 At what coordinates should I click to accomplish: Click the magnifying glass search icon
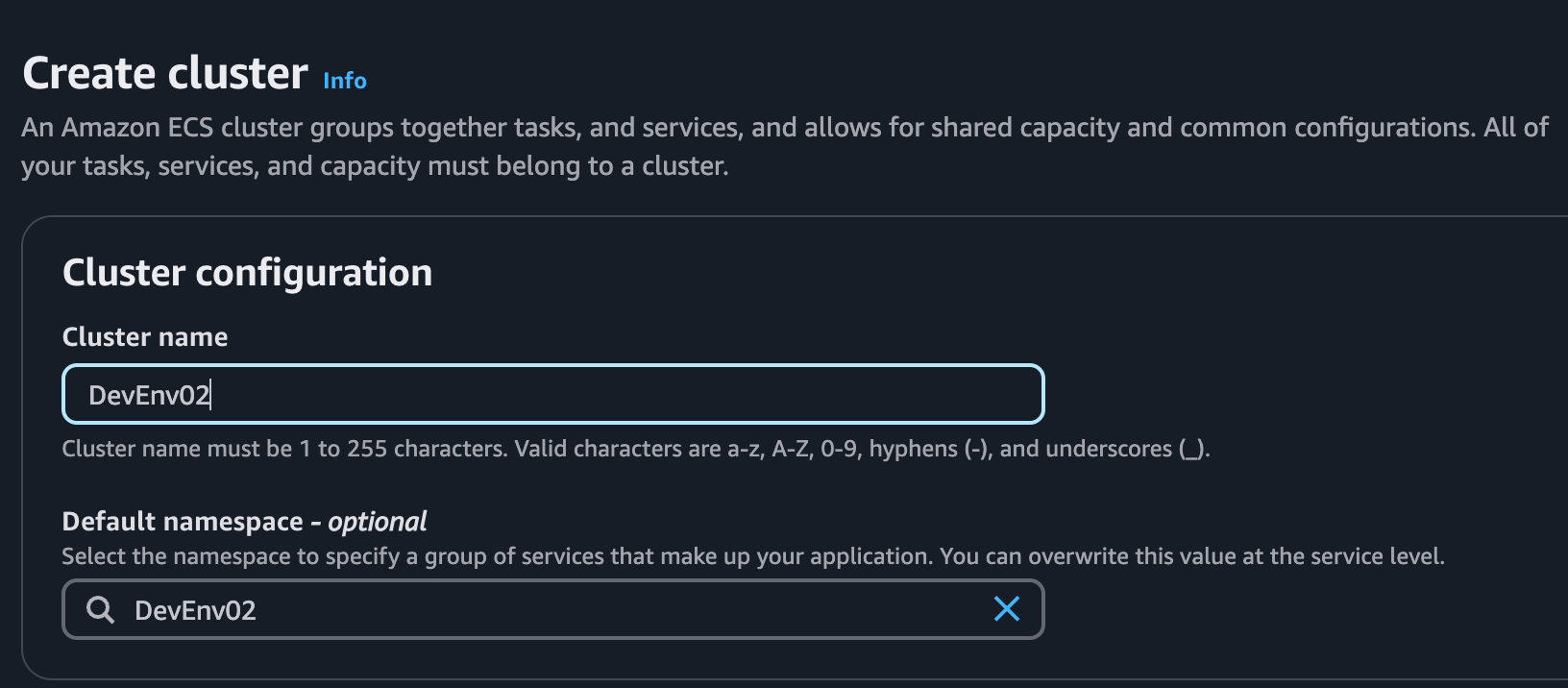point(100,609)
